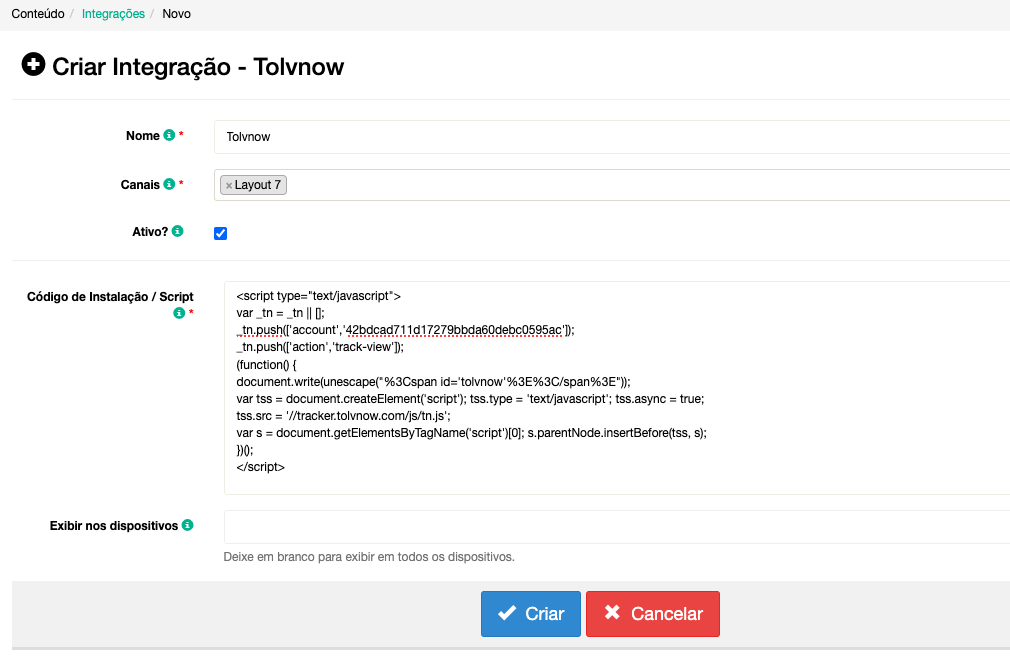Screen dimensions: 1010x660
Task: Click the closing </script> line
Action: click(260, 467)
